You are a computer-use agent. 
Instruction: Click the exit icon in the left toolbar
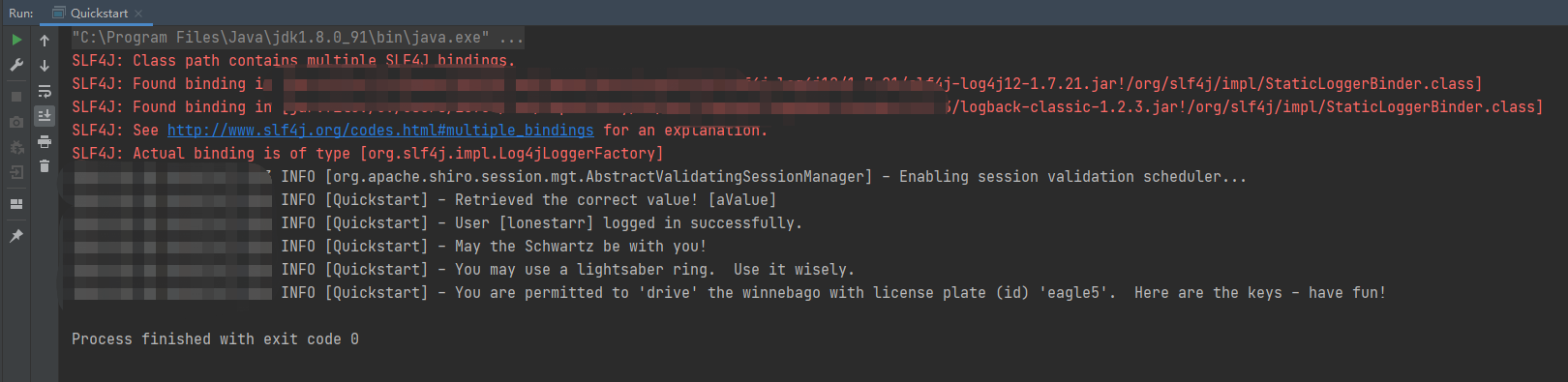point(16,172)
